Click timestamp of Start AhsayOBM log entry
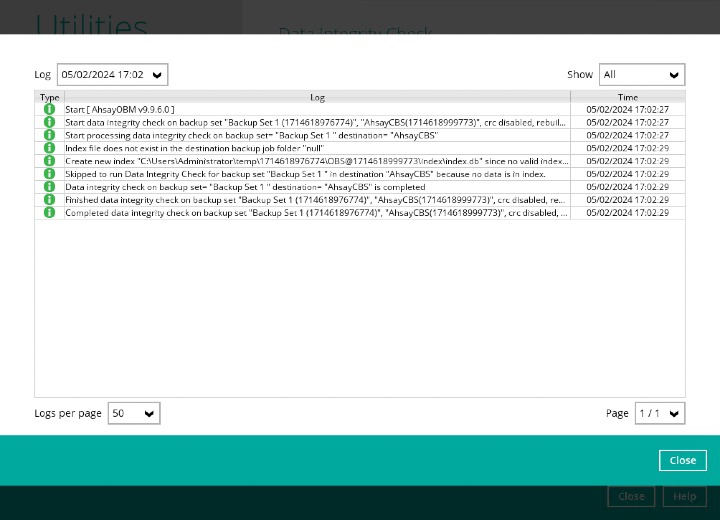Screen dimensions: 720x520 (x=627, y=109)
